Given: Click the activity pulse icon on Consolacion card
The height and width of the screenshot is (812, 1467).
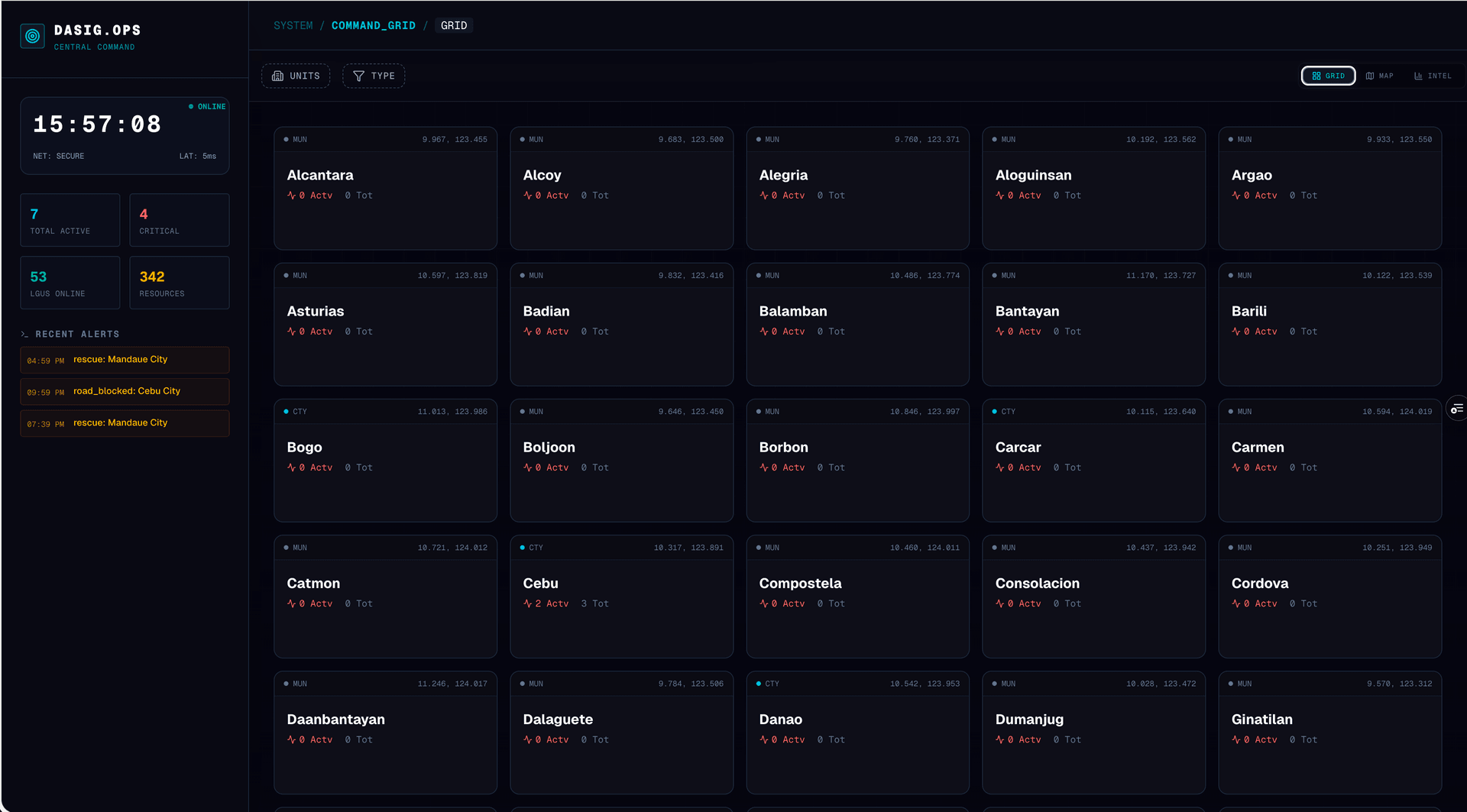Looking at the screenshot, I should click(999, 603).
